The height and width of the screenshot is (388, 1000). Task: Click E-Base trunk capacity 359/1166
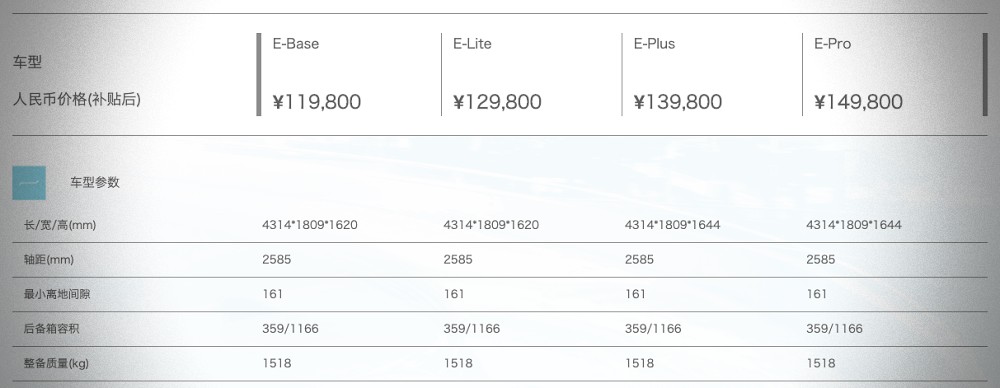coord(290,329)
